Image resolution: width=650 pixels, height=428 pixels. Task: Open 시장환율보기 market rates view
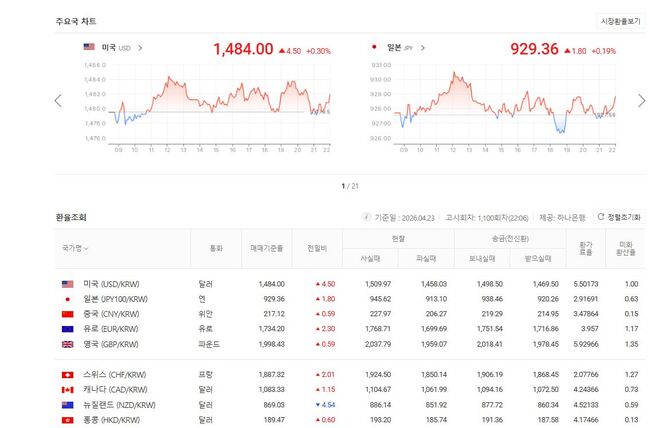(x=621, y=21)
